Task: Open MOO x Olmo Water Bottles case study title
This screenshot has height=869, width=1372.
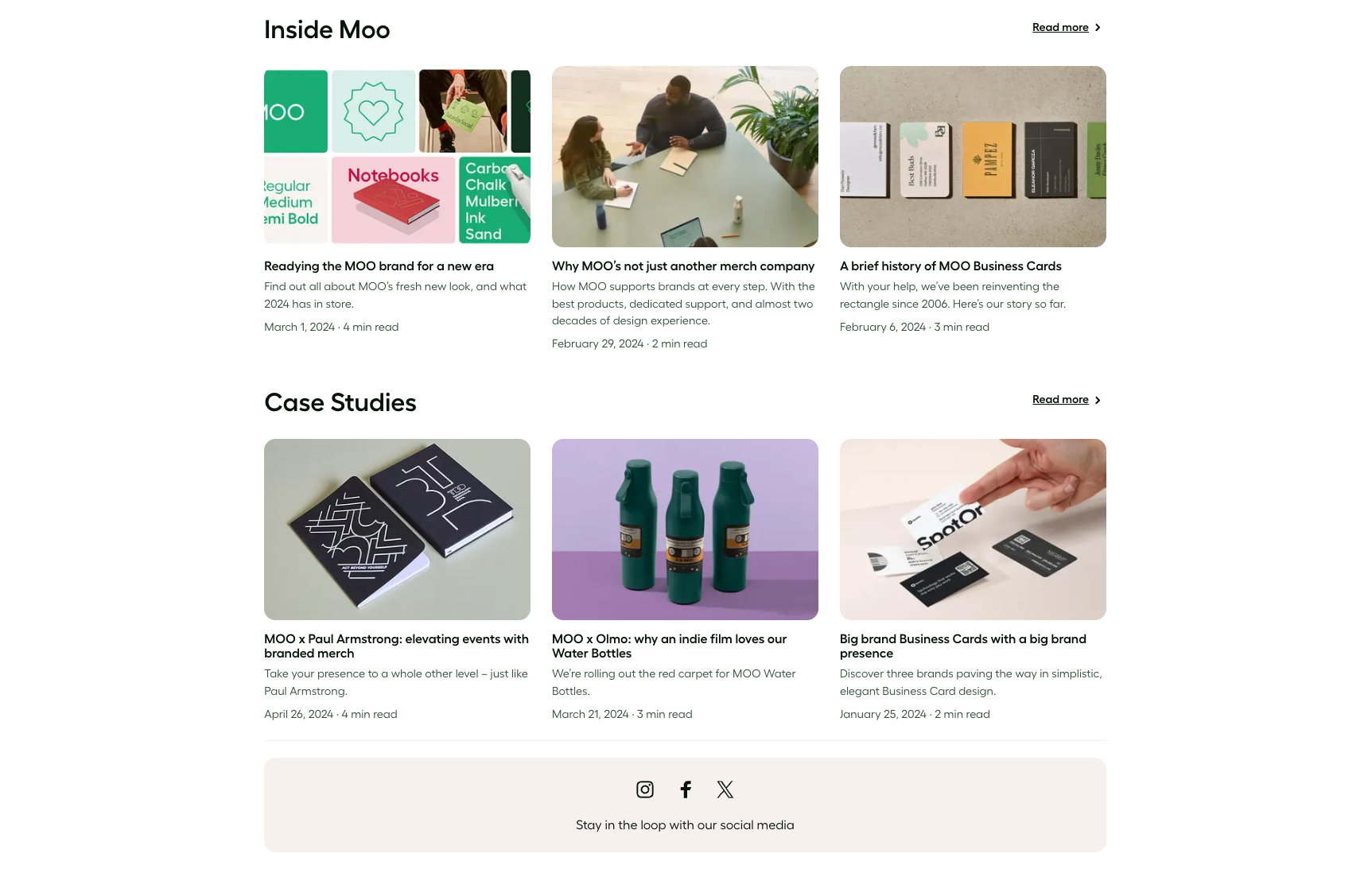Action: tap(669, 646)
